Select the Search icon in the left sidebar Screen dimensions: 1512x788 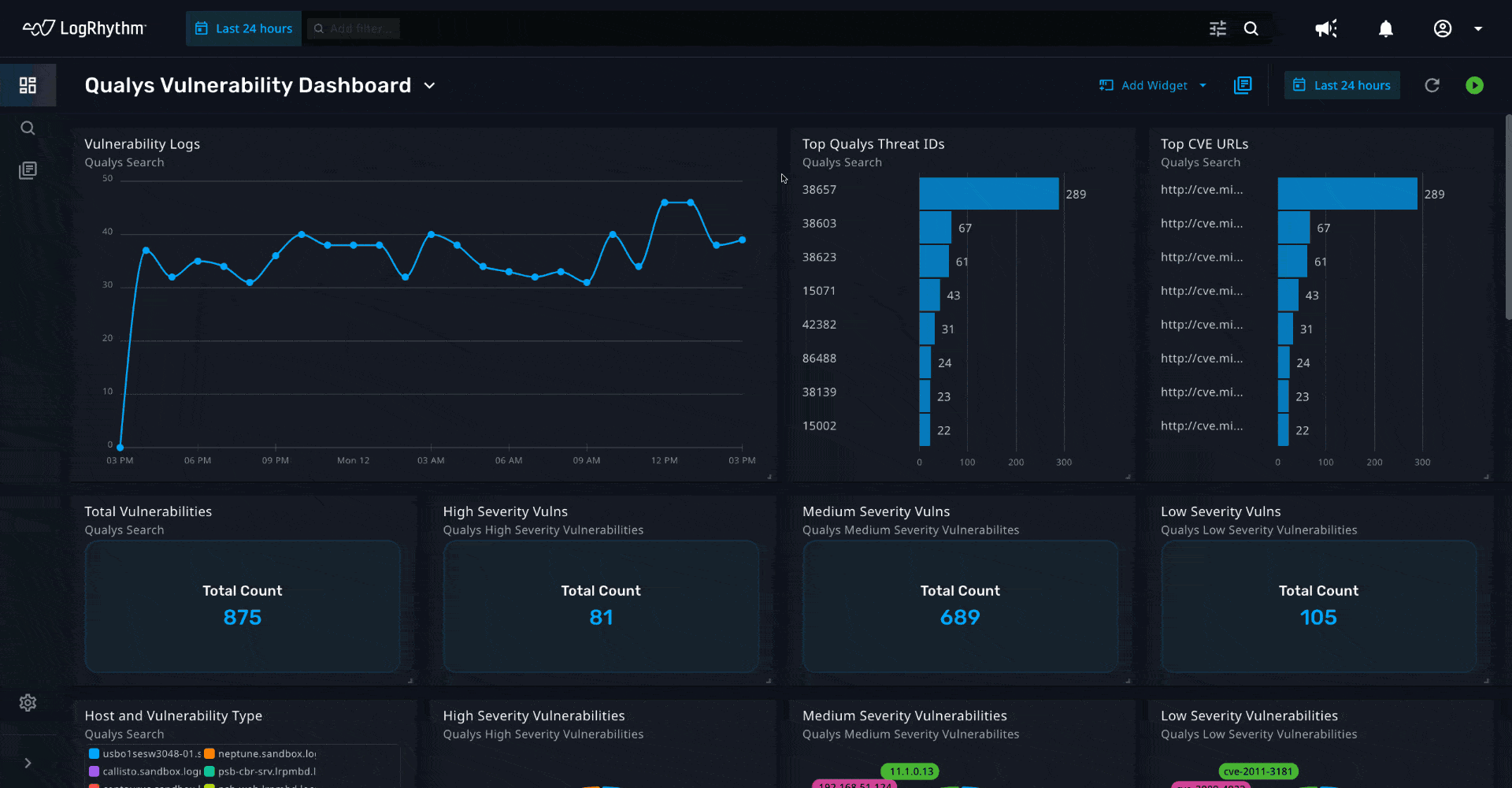pos(28,128)
